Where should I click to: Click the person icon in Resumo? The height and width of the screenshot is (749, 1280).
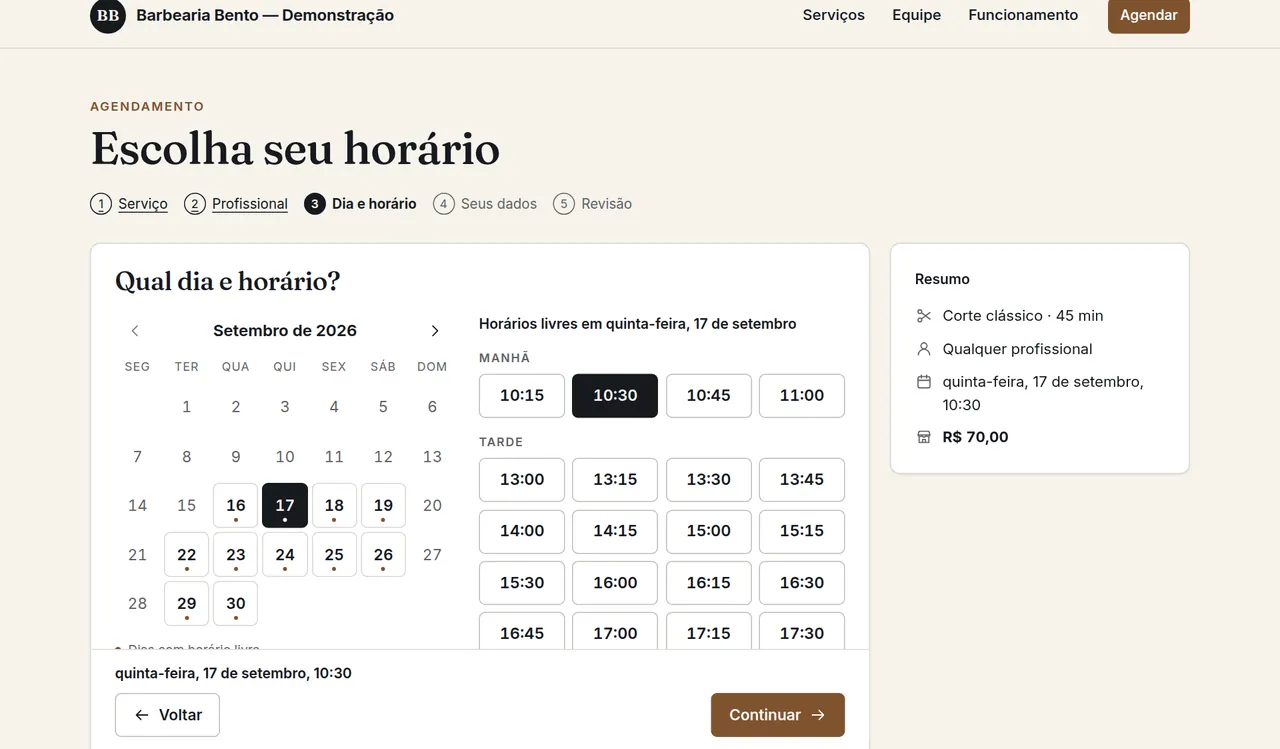[924, 349]
